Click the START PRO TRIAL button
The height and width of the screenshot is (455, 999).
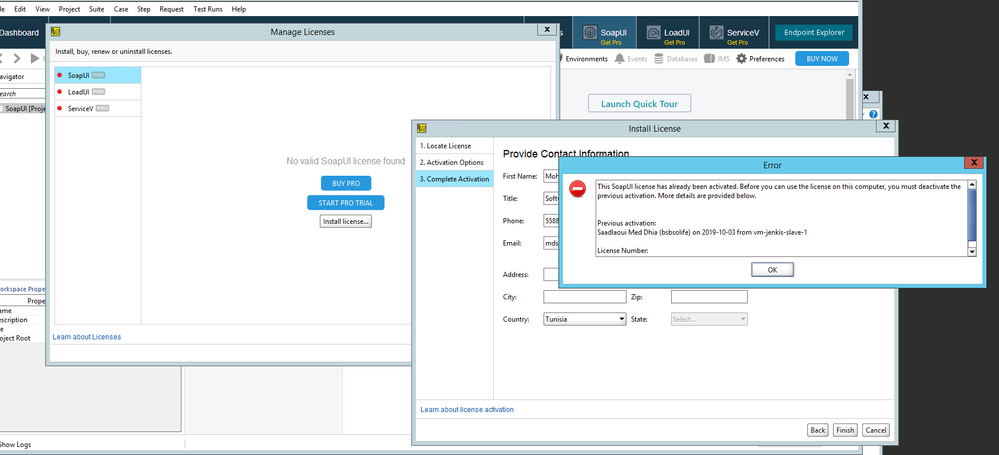[346, 203]
